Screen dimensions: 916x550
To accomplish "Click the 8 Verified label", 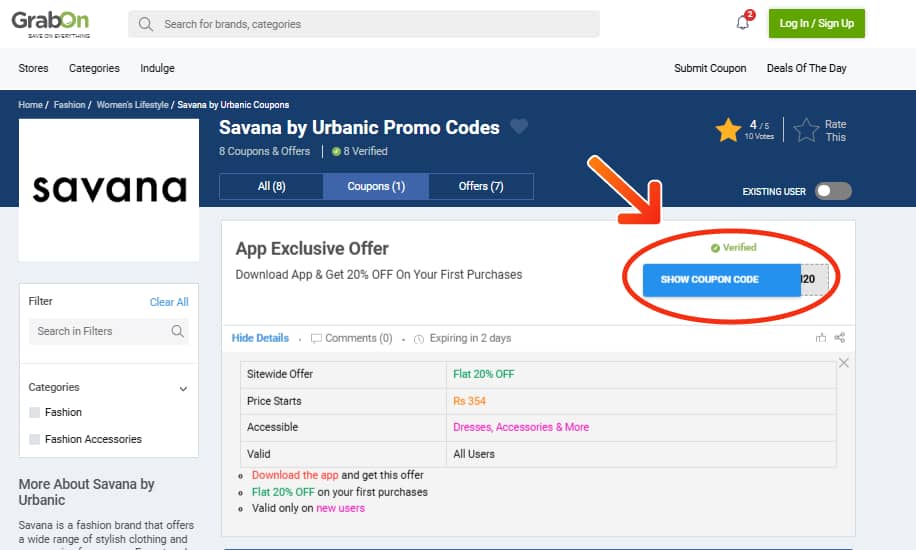I will pos(365,151).
